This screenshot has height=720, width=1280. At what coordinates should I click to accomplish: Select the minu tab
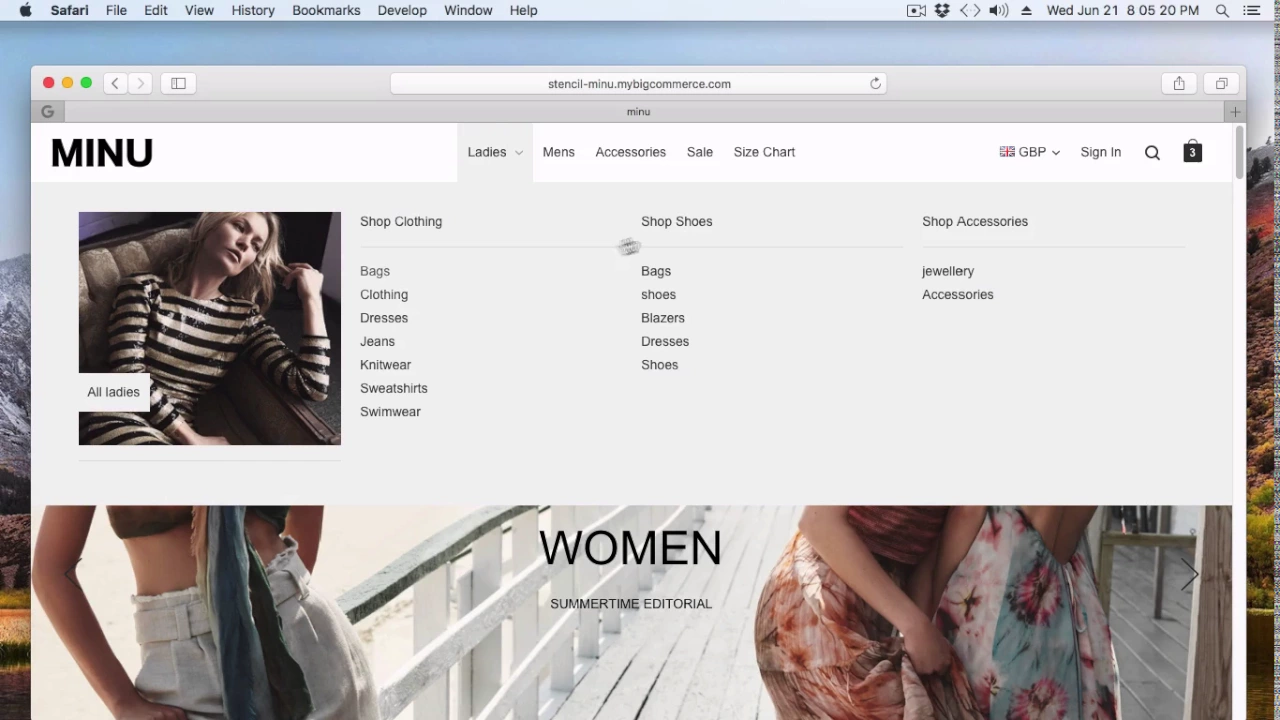click(x=638, y=112)
